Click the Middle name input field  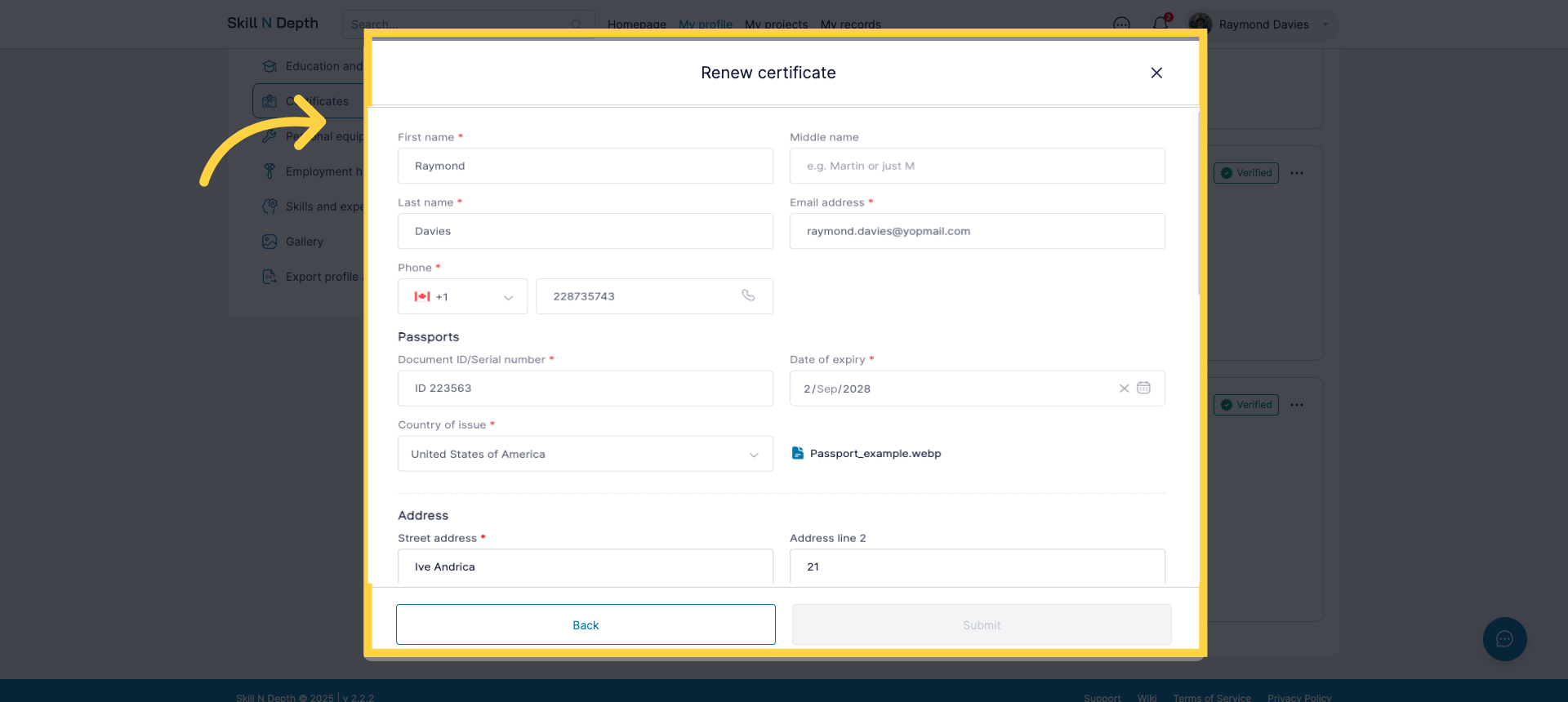(978, 166)
